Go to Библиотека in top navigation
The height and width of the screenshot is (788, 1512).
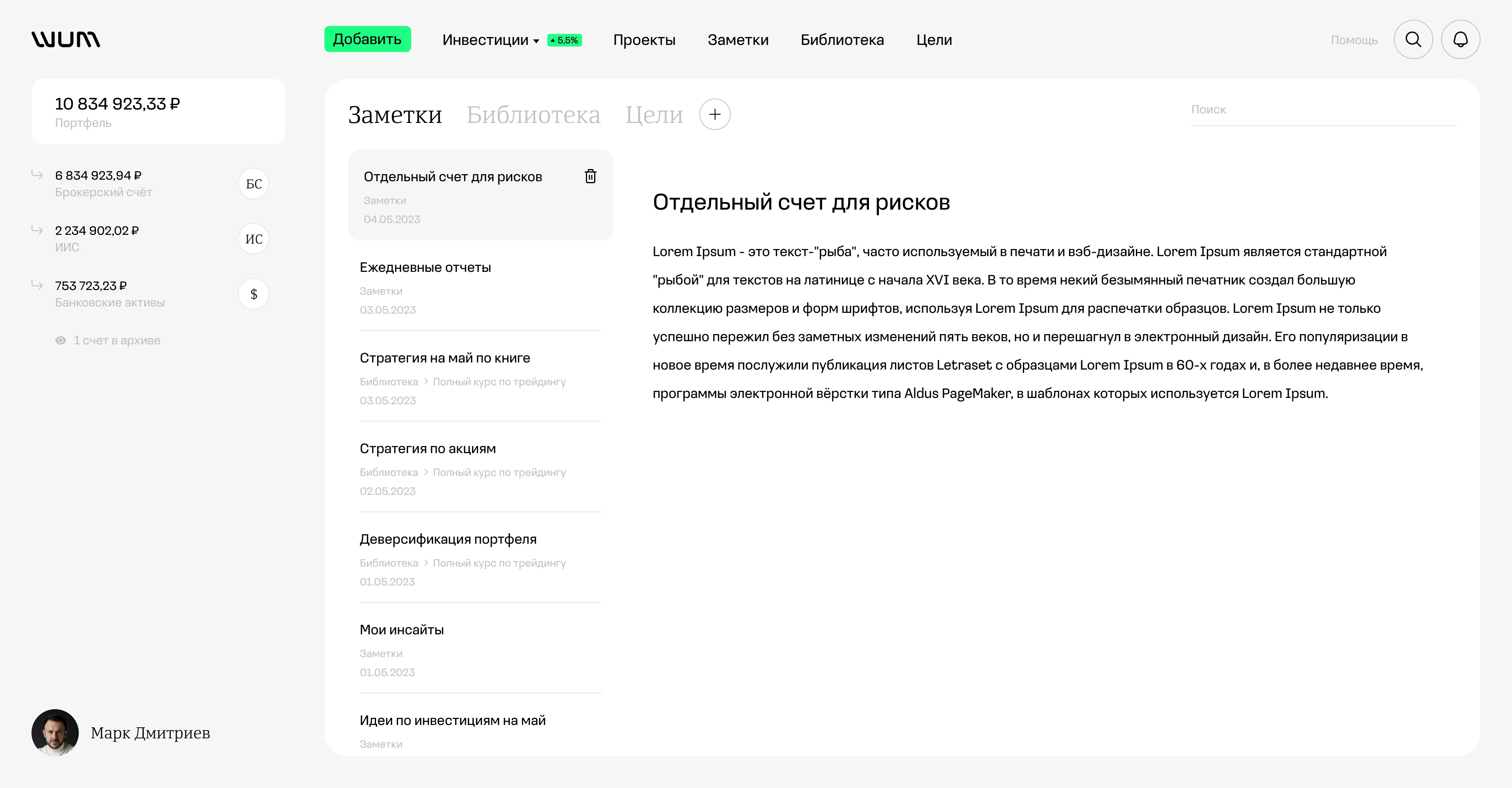coord(842,40)
